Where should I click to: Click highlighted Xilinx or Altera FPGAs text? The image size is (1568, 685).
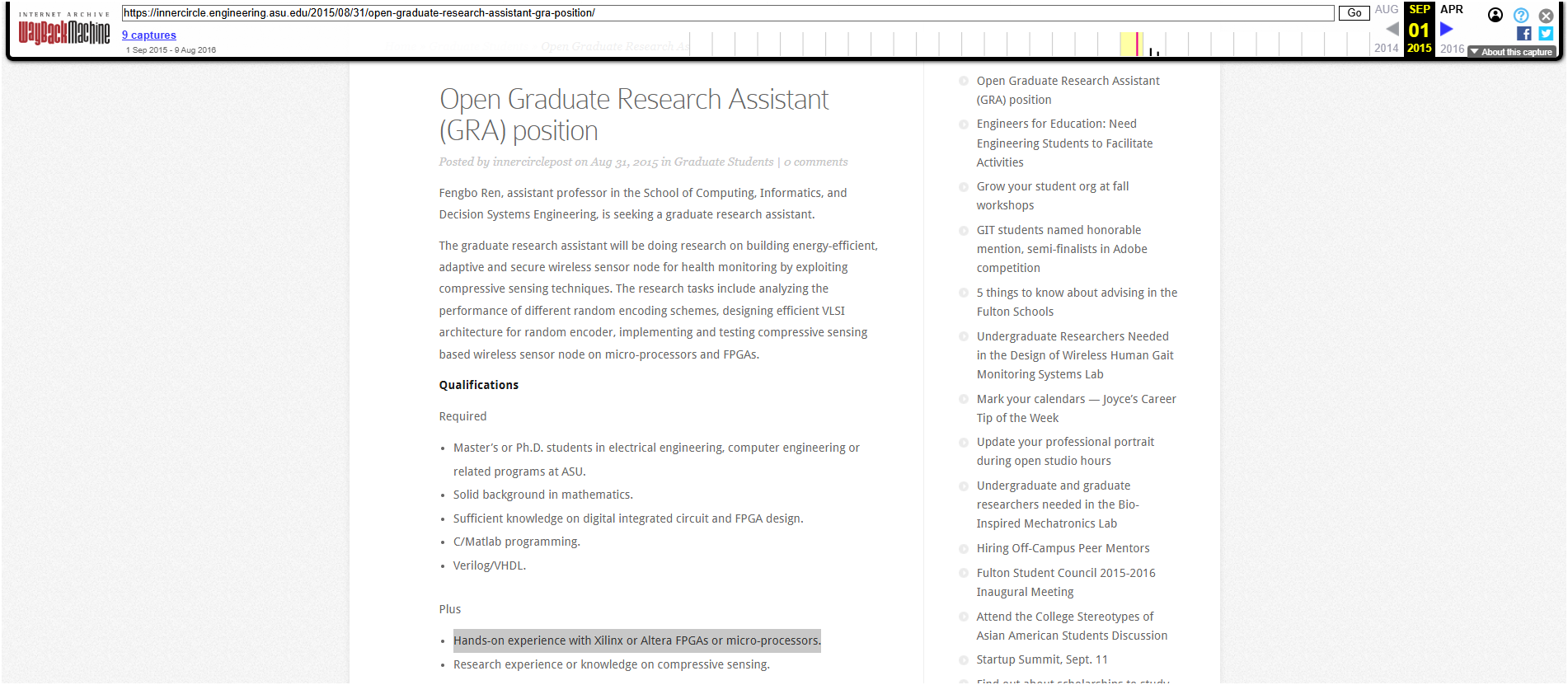click(637, 640)
